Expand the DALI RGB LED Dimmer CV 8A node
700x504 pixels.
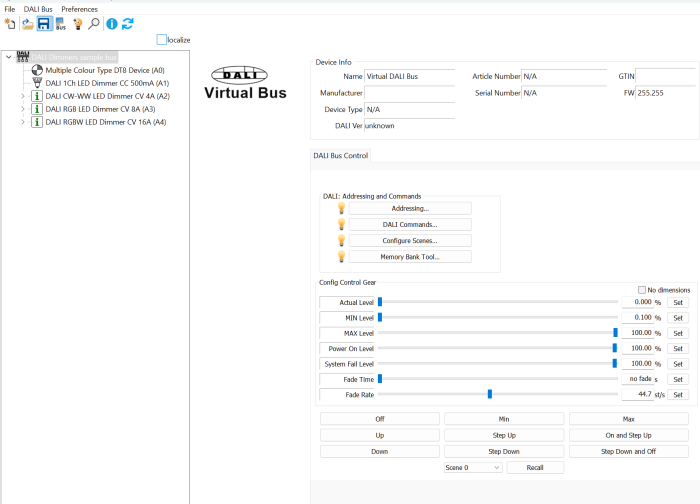click(23, 109)
